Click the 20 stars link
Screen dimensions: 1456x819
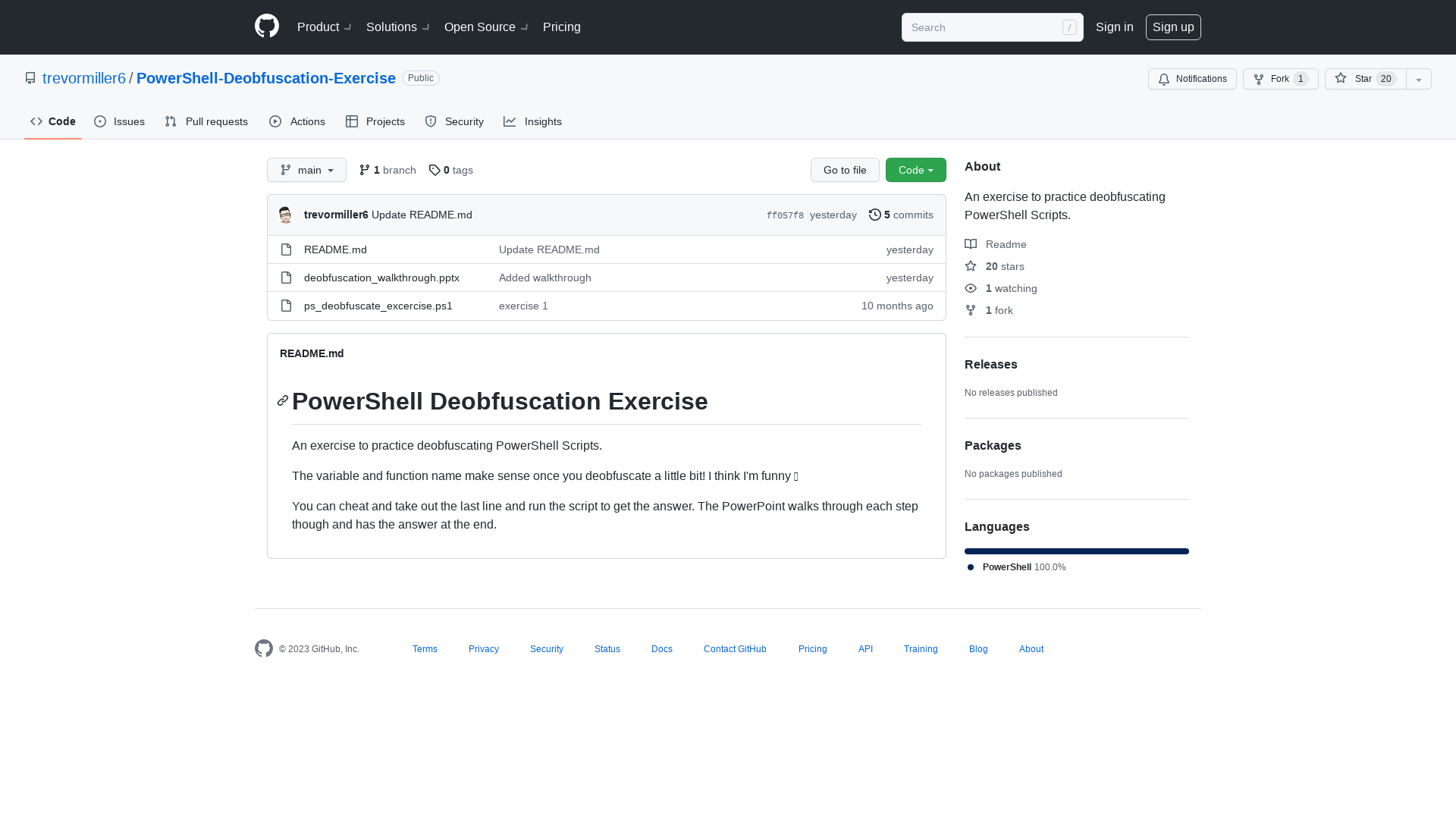pos(994,266)
